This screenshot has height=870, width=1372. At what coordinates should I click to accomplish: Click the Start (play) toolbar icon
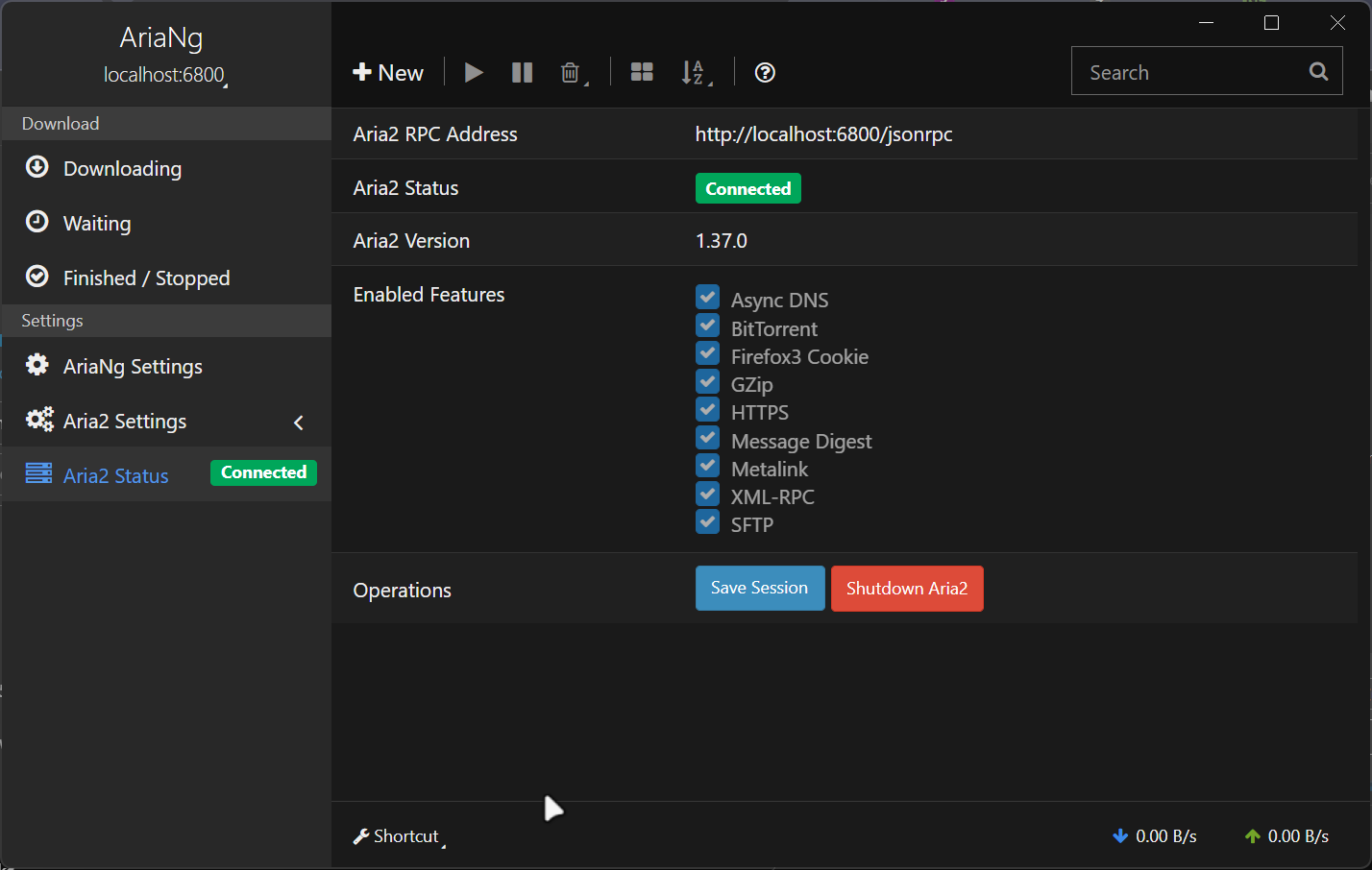tap(474, 73)
